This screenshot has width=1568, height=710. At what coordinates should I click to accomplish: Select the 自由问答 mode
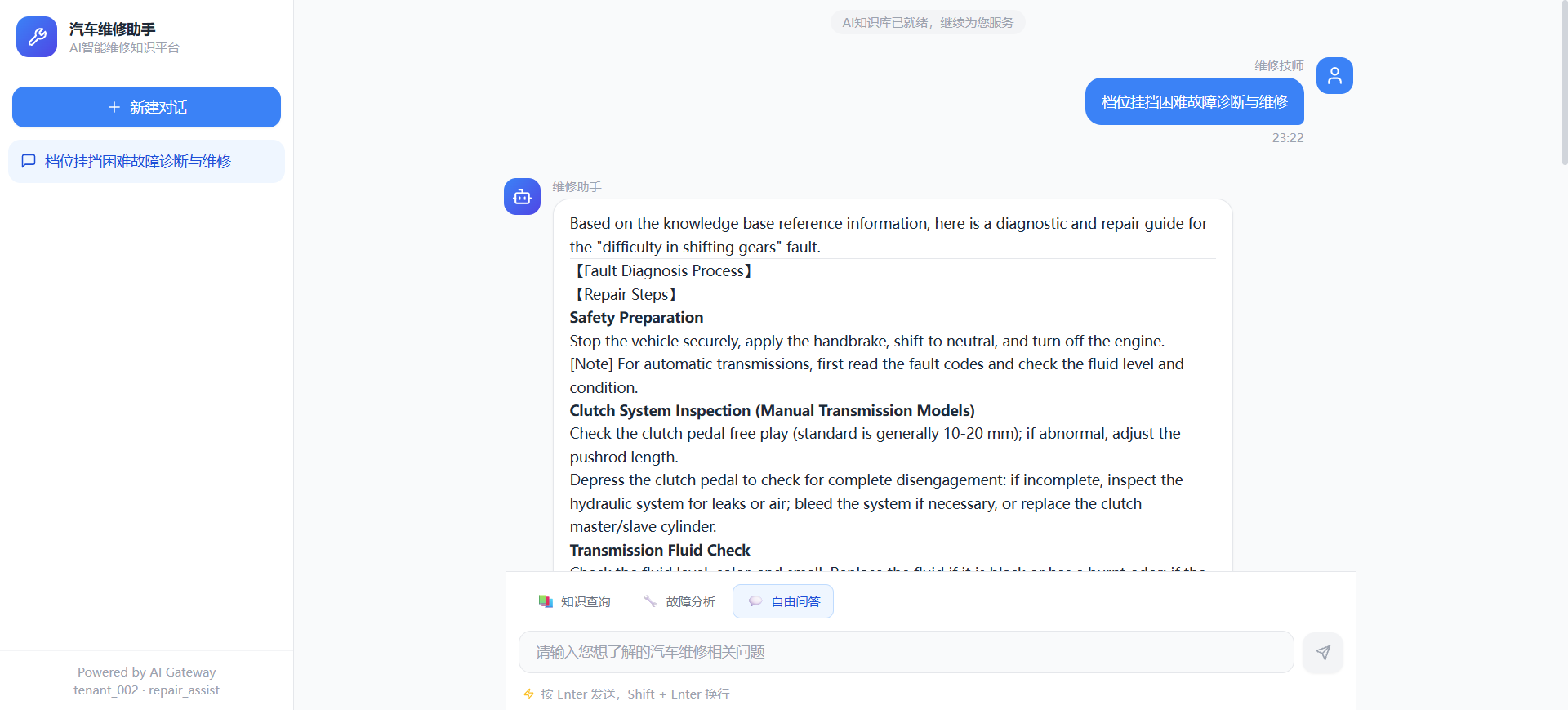point(783,601)
